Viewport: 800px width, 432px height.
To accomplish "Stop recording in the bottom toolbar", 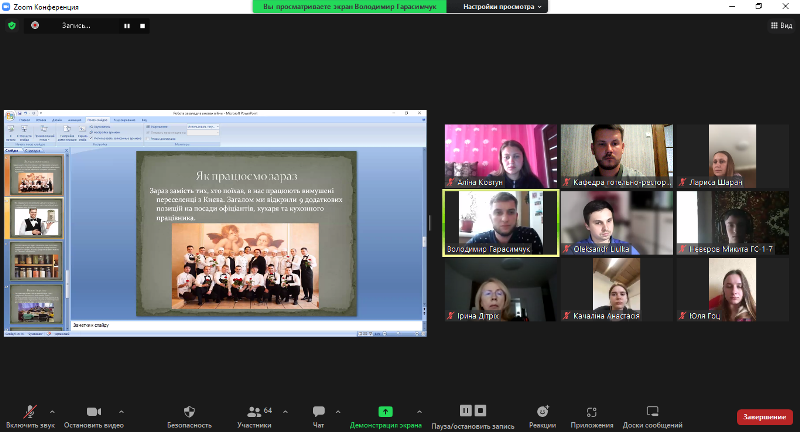I will [x=480, y=411].
